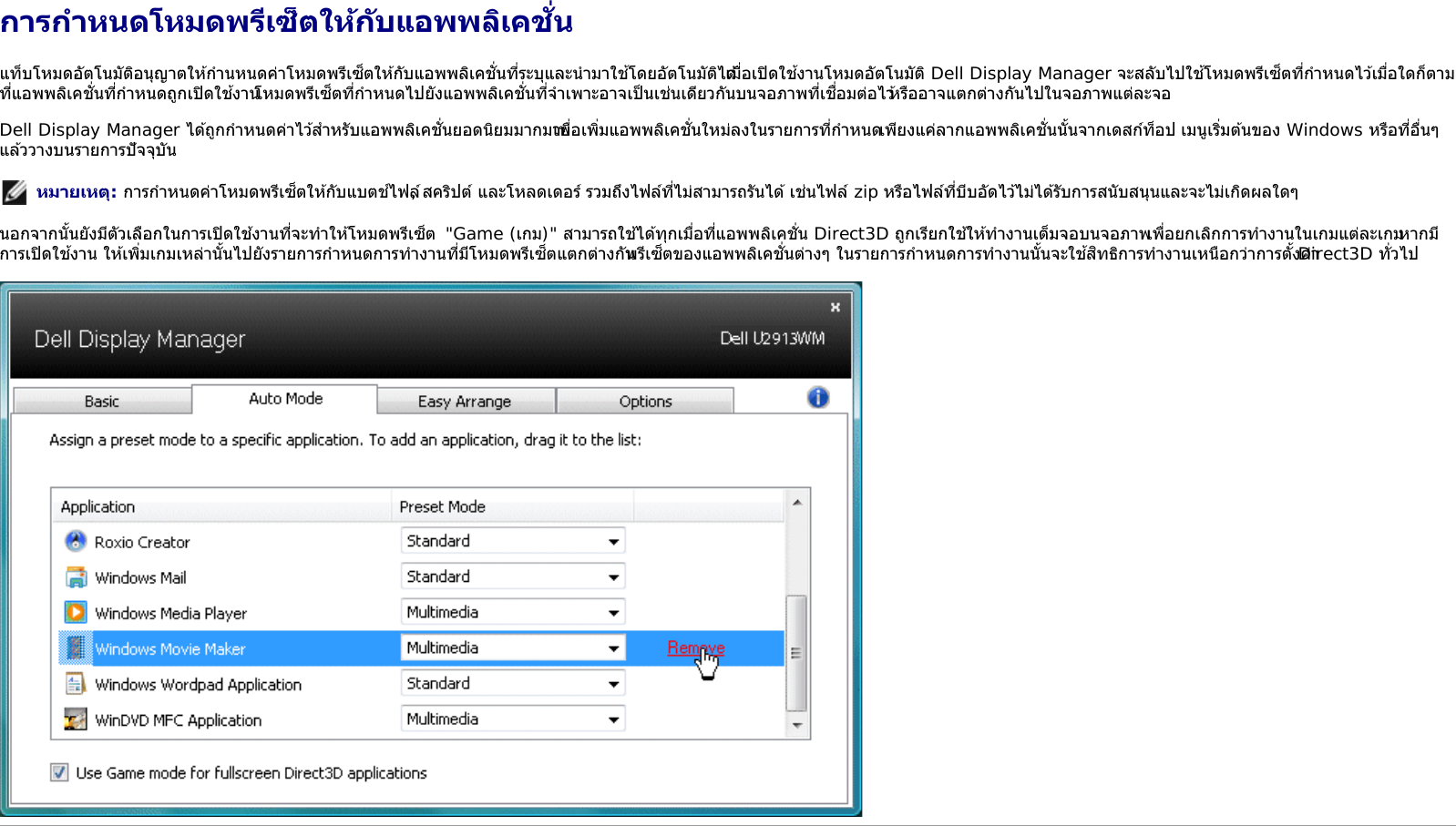
Task: Switch to the Easy Arrange tab
Action: pos(465,401)
